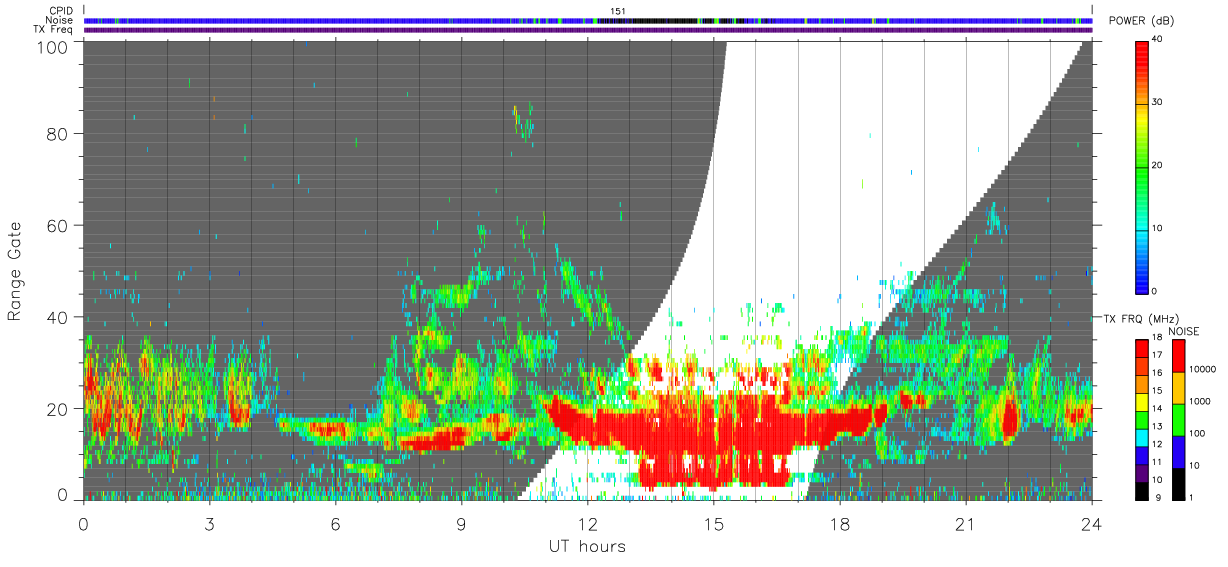Click the Range Gate axis title
The height and width of the screenshot is (567, 1228).
point(16,272)
